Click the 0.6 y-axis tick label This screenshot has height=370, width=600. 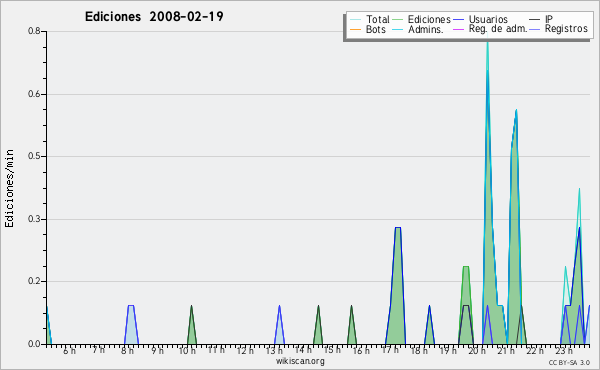point(34,94)
